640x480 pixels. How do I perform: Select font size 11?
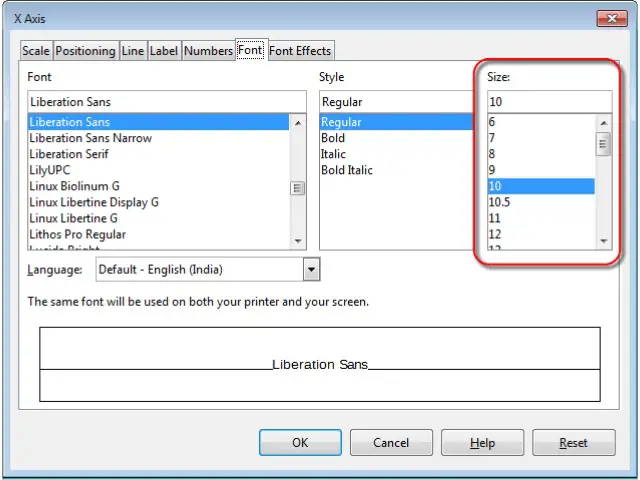pos(541,218)
